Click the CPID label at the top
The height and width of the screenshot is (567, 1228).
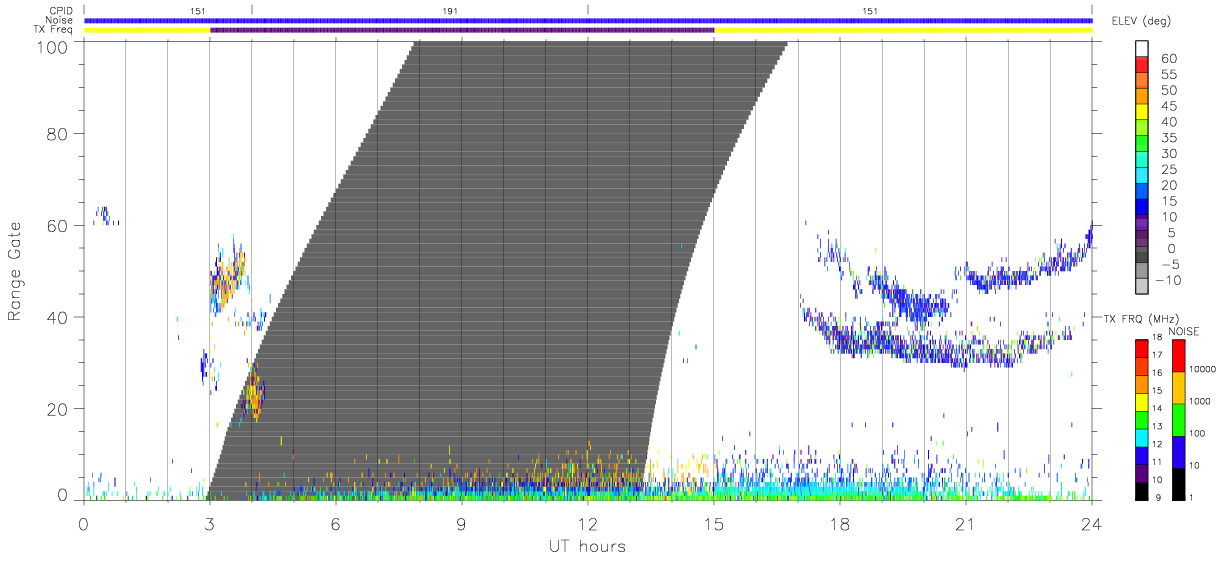(x=61, y=10)
